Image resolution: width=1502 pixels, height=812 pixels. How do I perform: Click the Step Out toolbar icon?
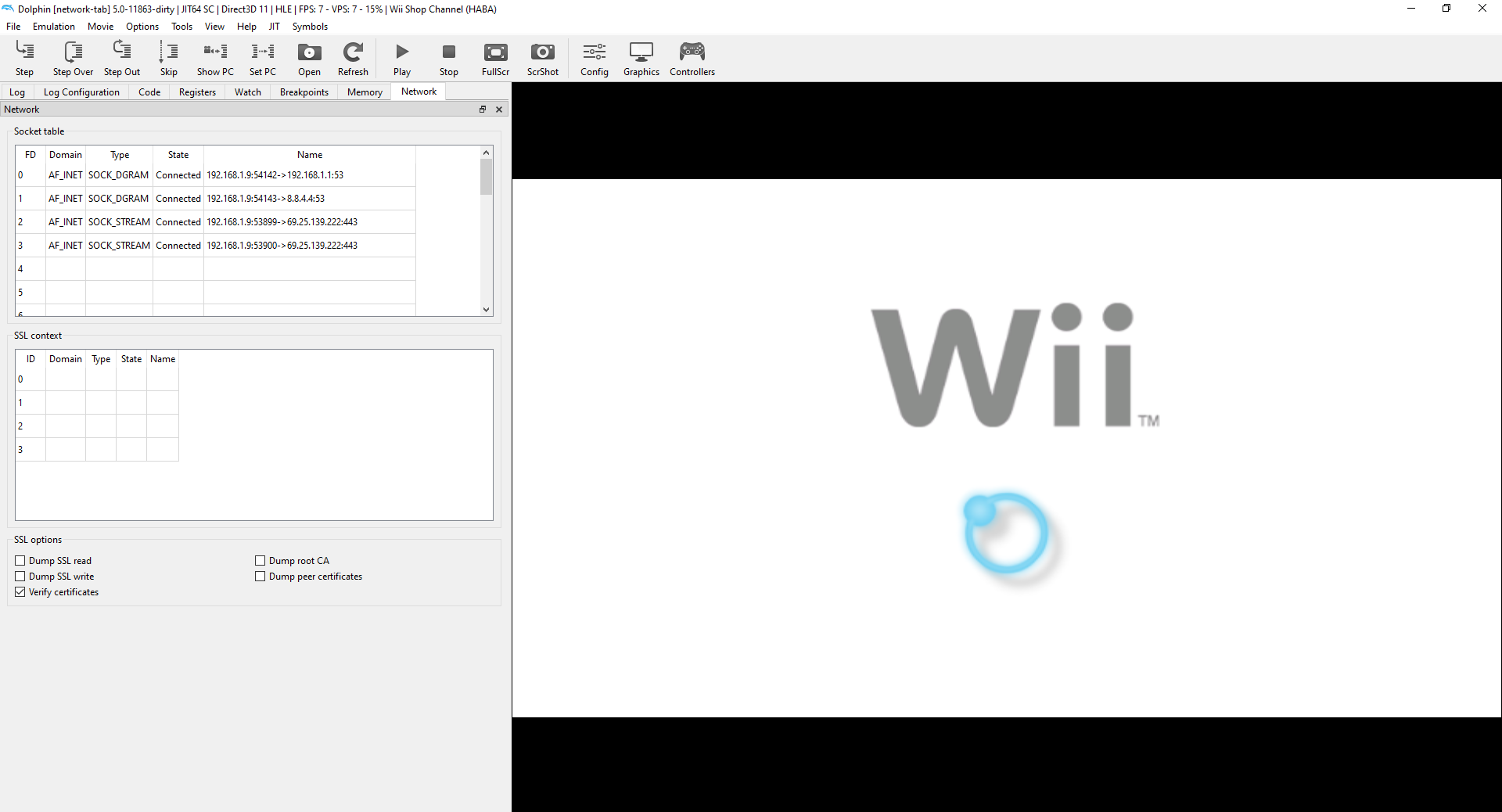tap(122, 59)
